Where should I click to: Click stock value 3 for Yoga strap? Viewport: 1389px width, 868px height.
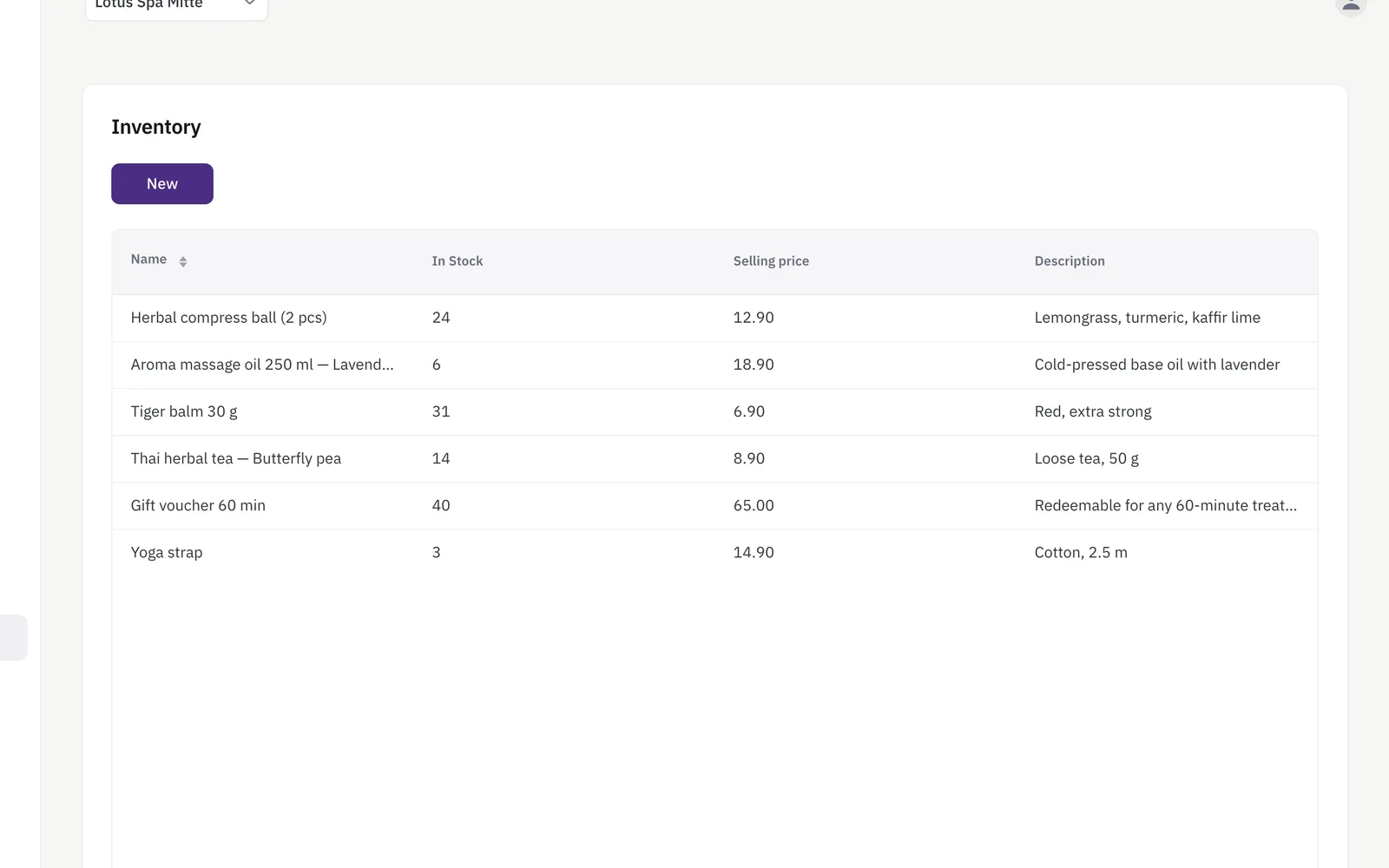click(437, 552)
